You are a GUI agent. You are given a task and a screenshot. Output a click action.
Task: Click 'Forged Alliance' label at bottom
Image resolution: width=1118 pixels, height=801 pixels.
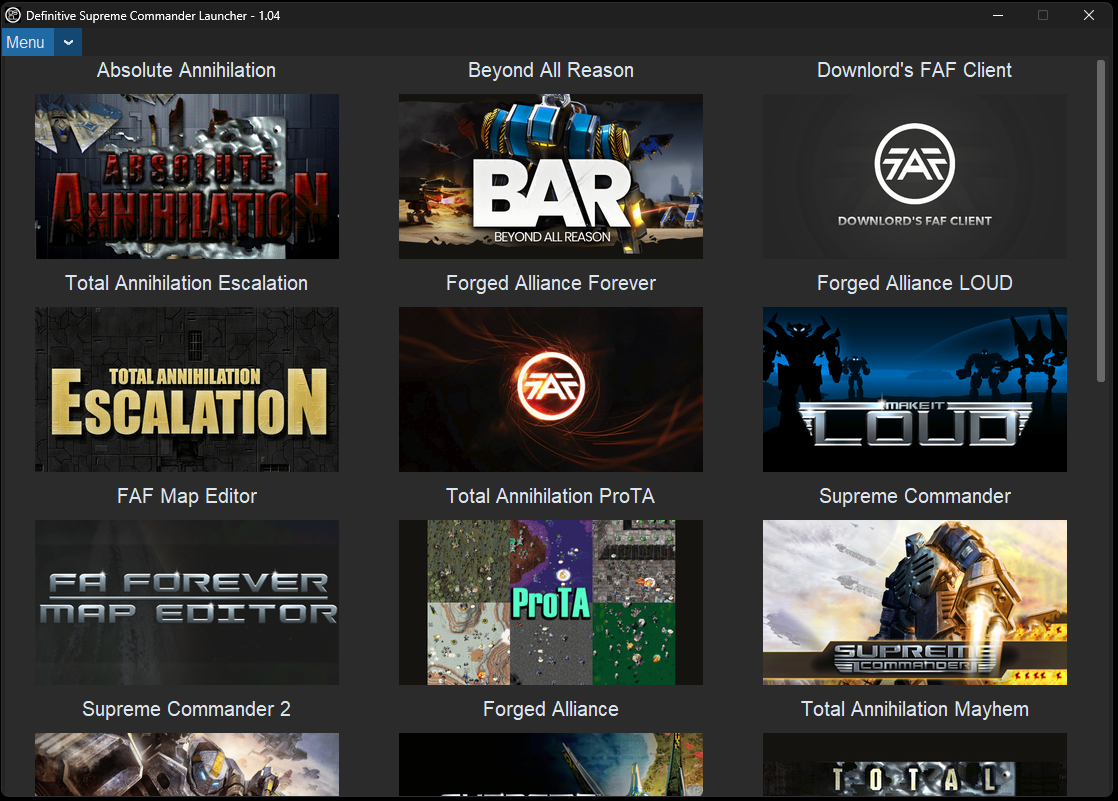(550, 709)
